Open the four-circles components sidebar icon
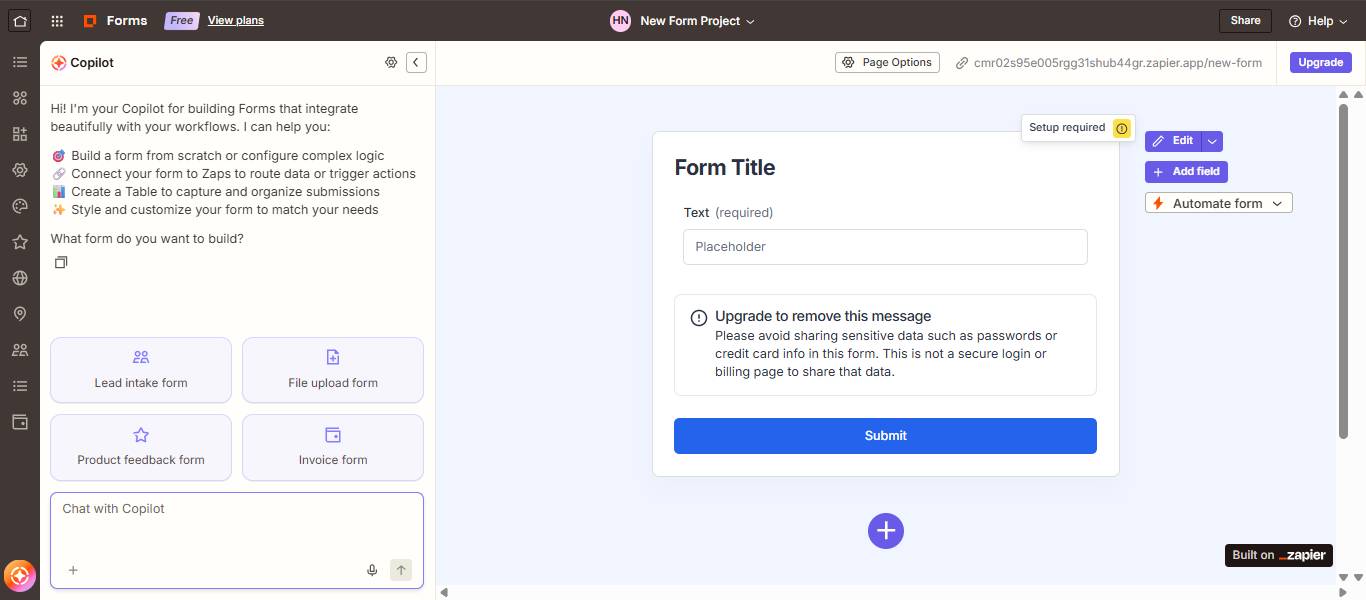 click(x=19, y=98)
